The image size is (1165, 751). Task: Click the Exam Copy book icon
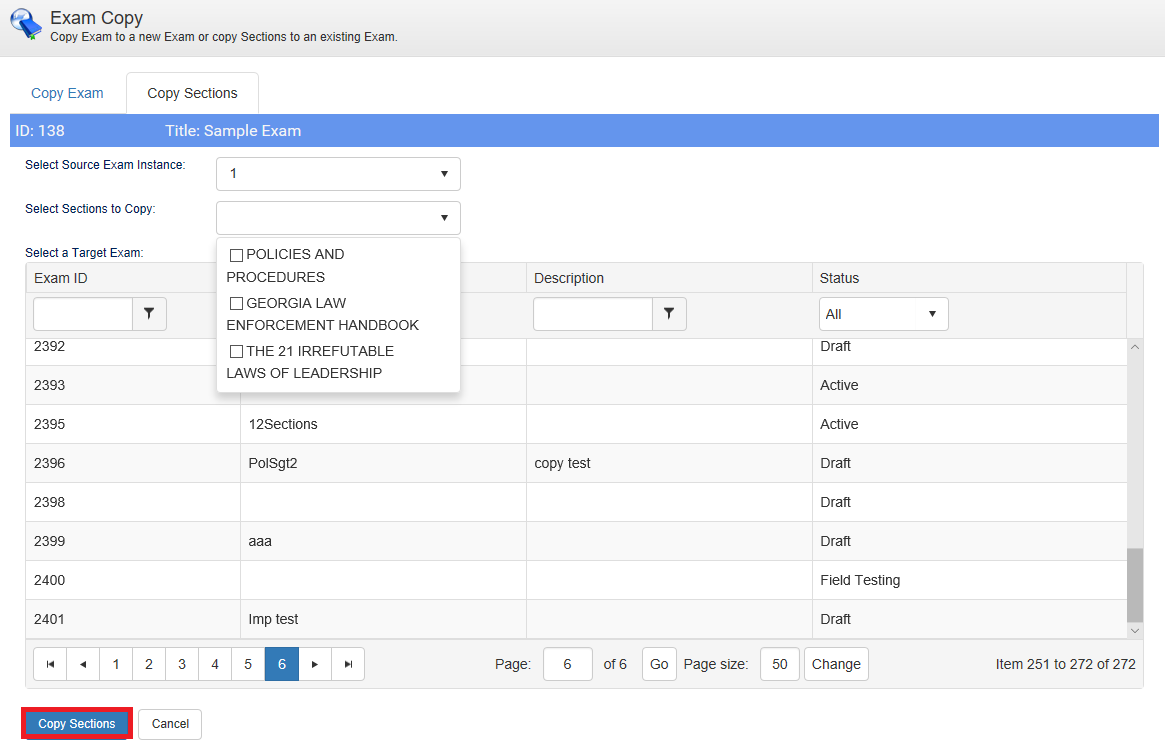tap(25, 23)
